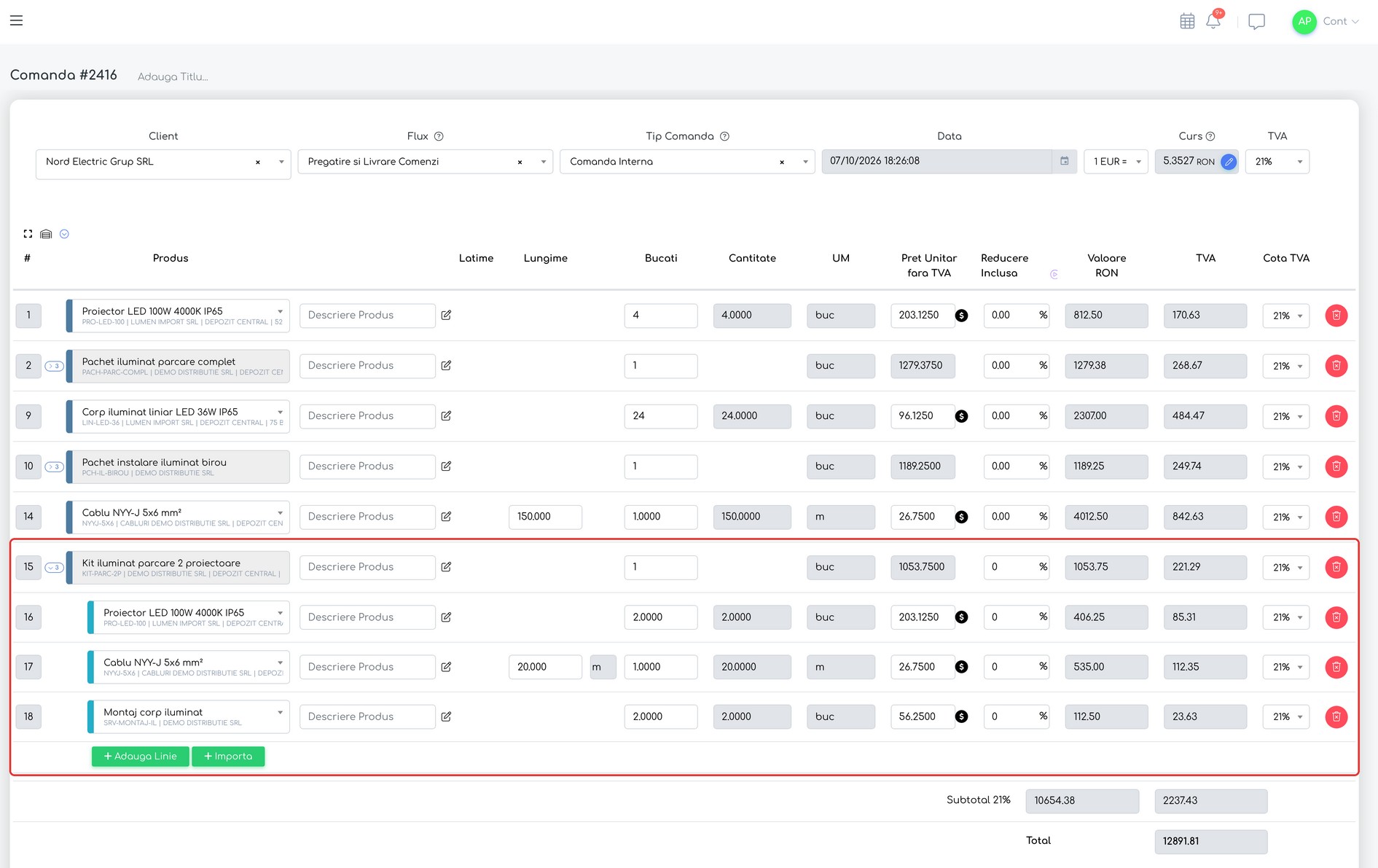Image resolution: width=1378 pixels, height=868 pixels.
Task: Open notifications bell
Action: coord(1213,20)
